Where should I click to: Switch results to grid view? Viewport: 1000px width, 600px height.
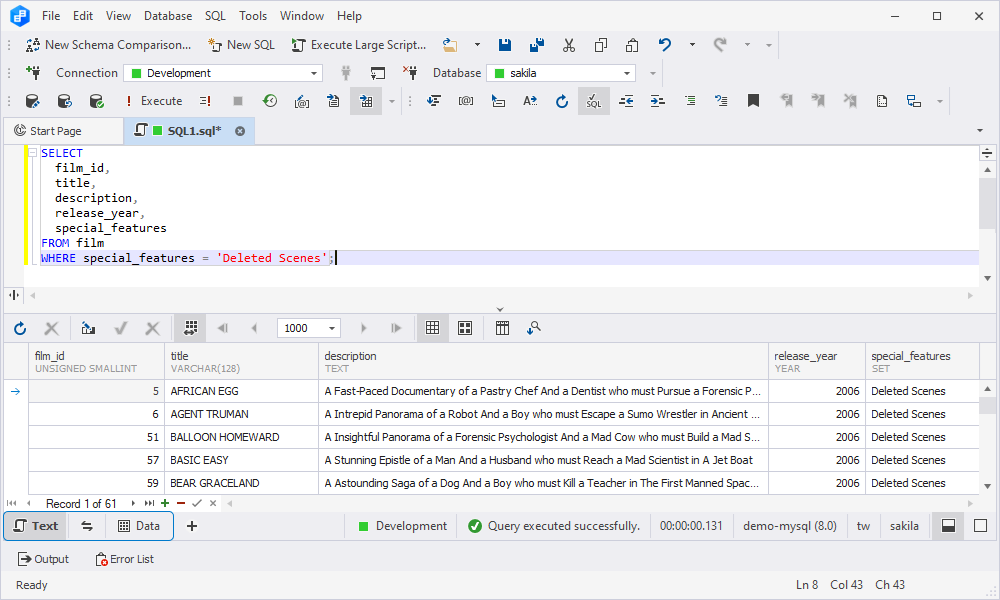coord(432,328)
